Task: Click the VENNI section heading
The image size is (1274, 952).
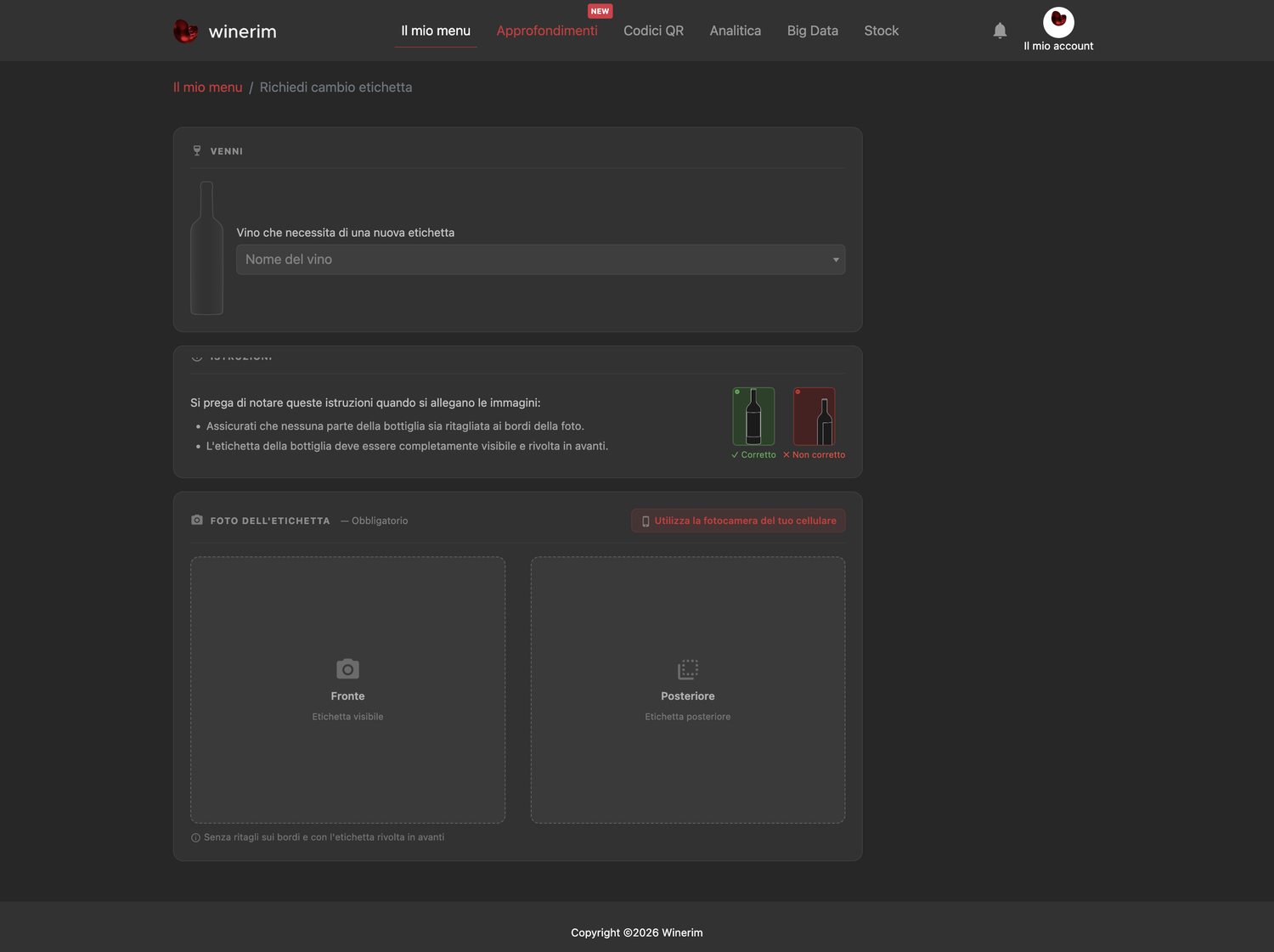Action: tap(227, 151)
